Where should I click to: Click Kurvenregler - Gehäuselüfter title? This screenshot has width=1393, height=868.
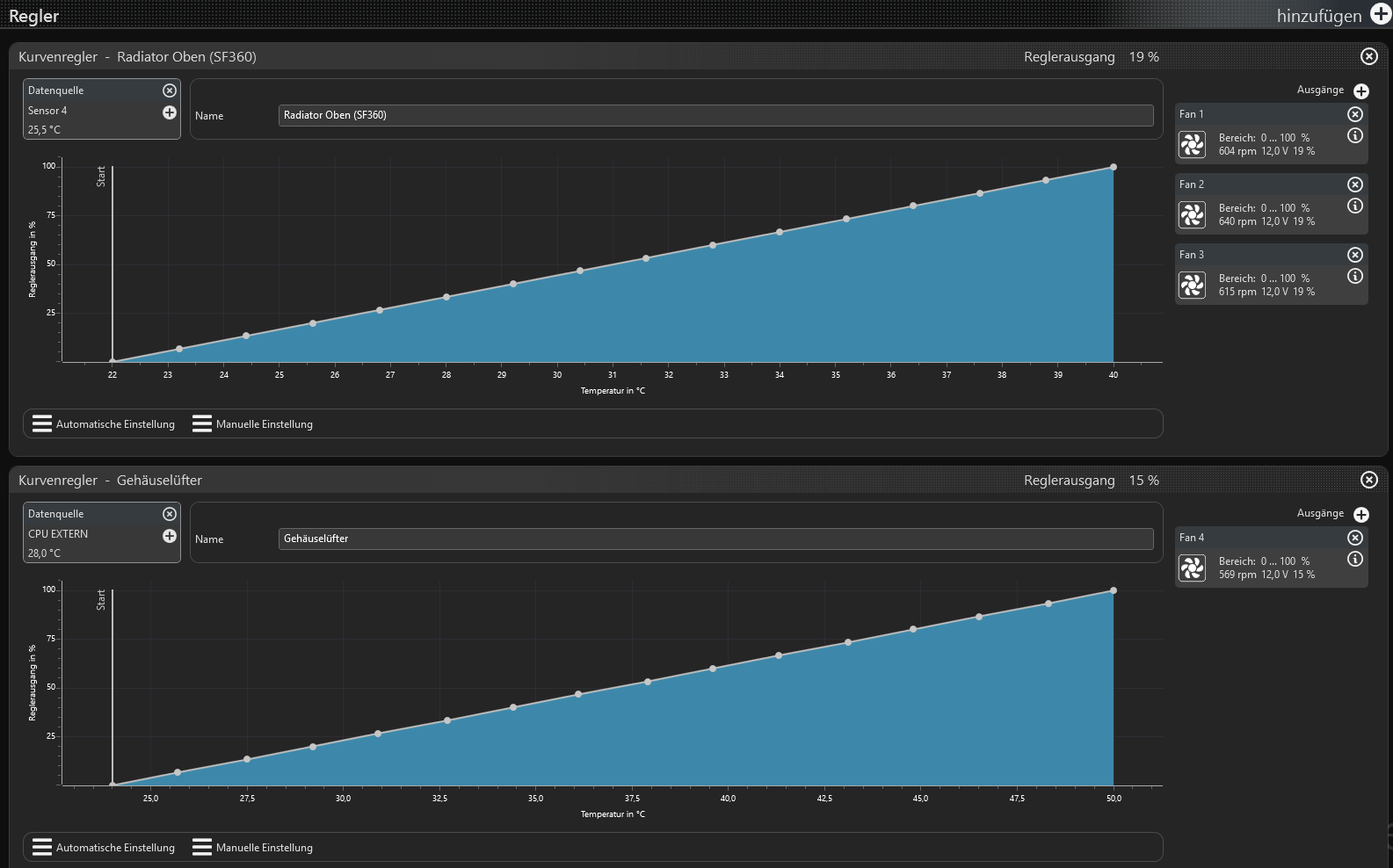(110, 481)
